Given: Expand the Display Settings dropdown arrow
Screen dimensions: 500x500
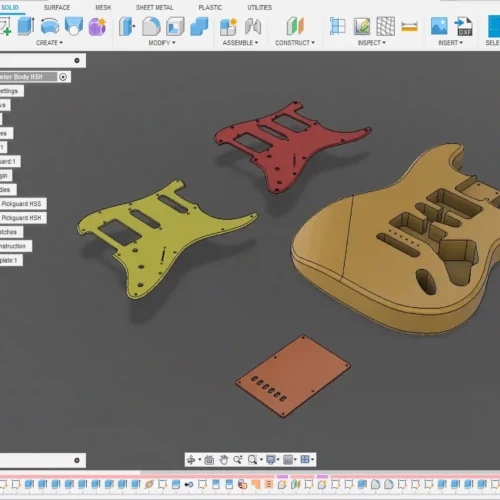Looking at the screenshot, I should (278, 460).
